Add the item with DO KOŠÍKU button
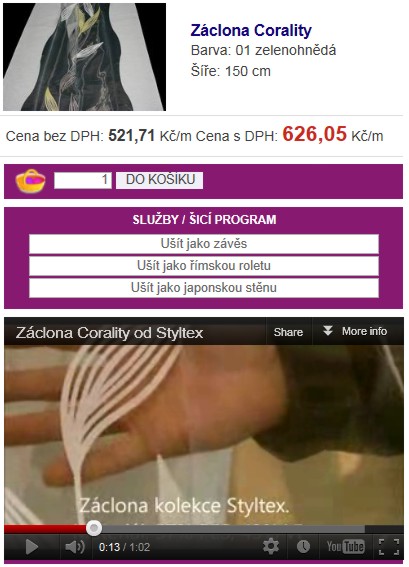 pyautogui.click(x=159, y=180)
